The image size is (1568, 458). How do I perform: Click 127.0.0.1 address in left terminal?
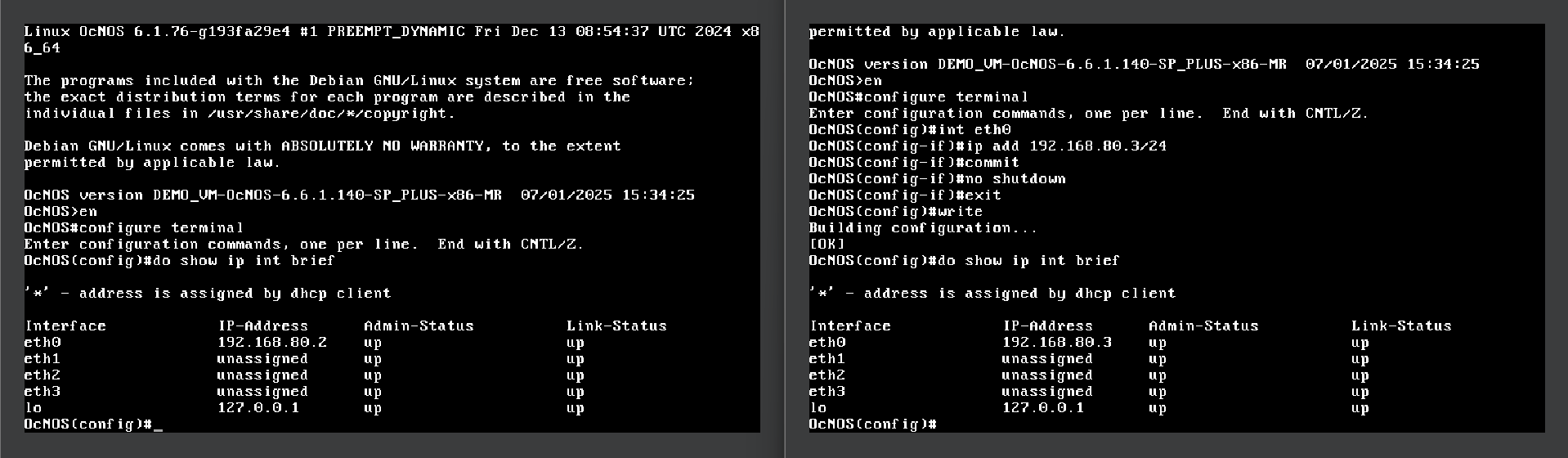pos(258,408)
